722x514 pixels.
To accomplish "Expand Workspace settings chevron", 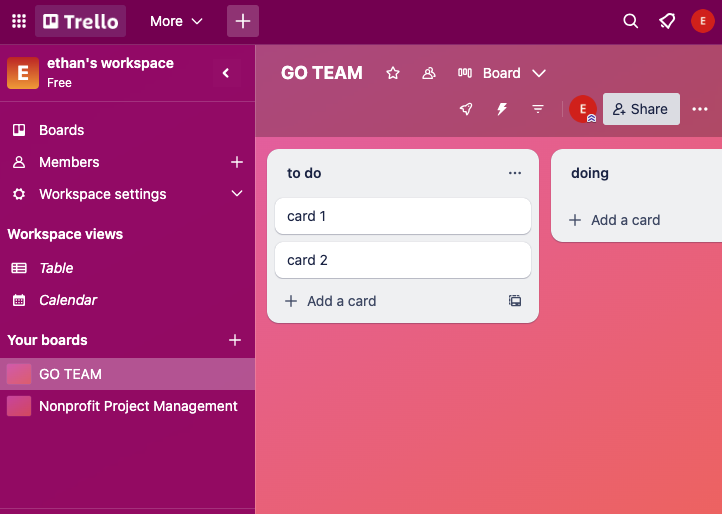I will click(237, 194).
